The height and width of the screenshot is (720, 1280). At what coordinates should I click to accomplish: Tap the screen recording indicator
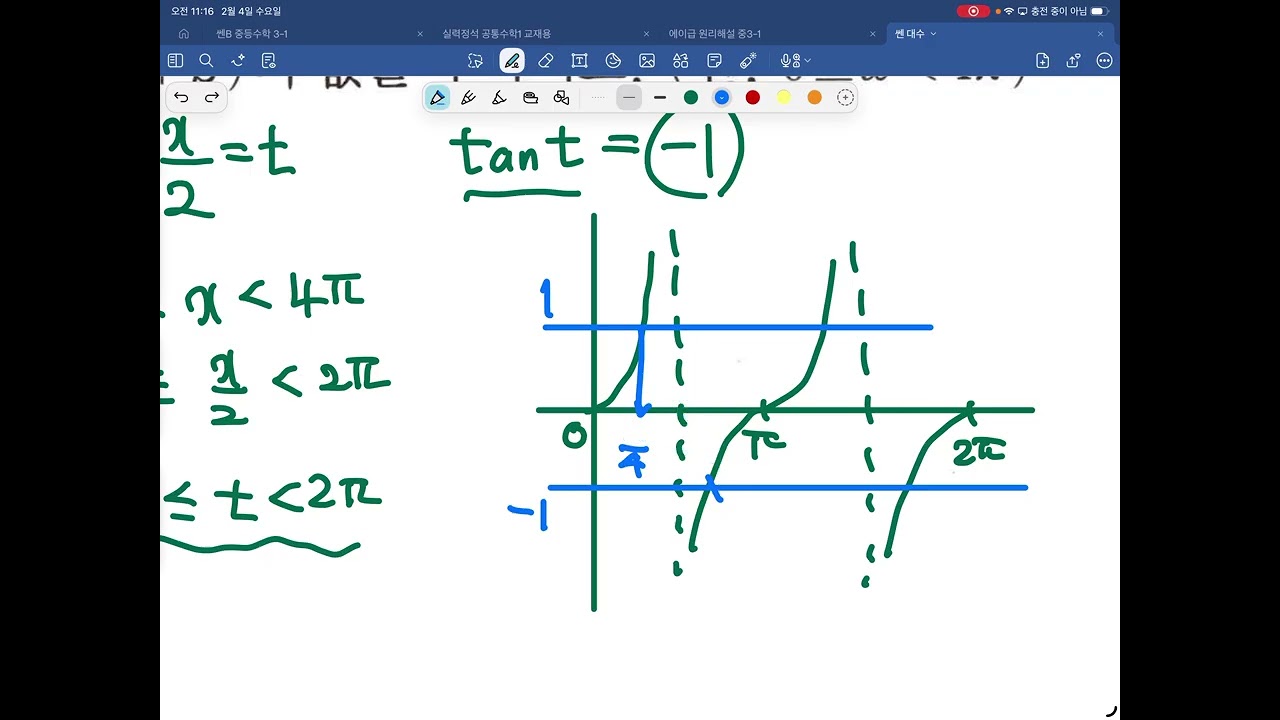(973, 11)
